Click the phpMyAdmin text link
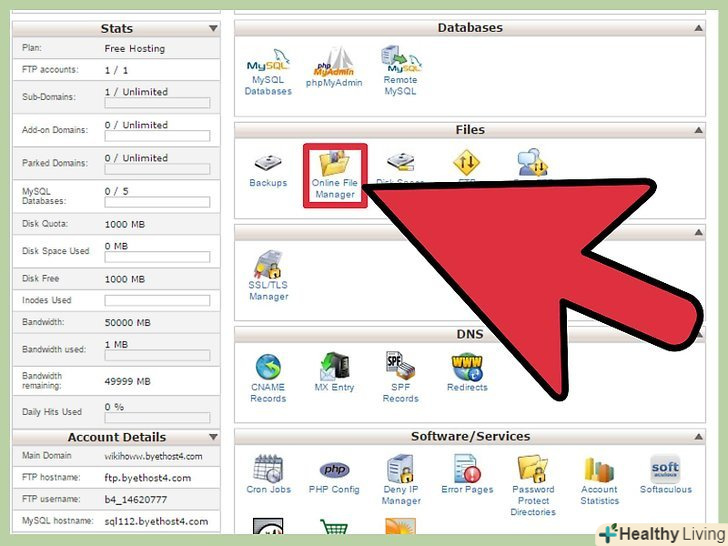Image resolution: width=728 pixels, height=546 pixels. click(334, 83)
